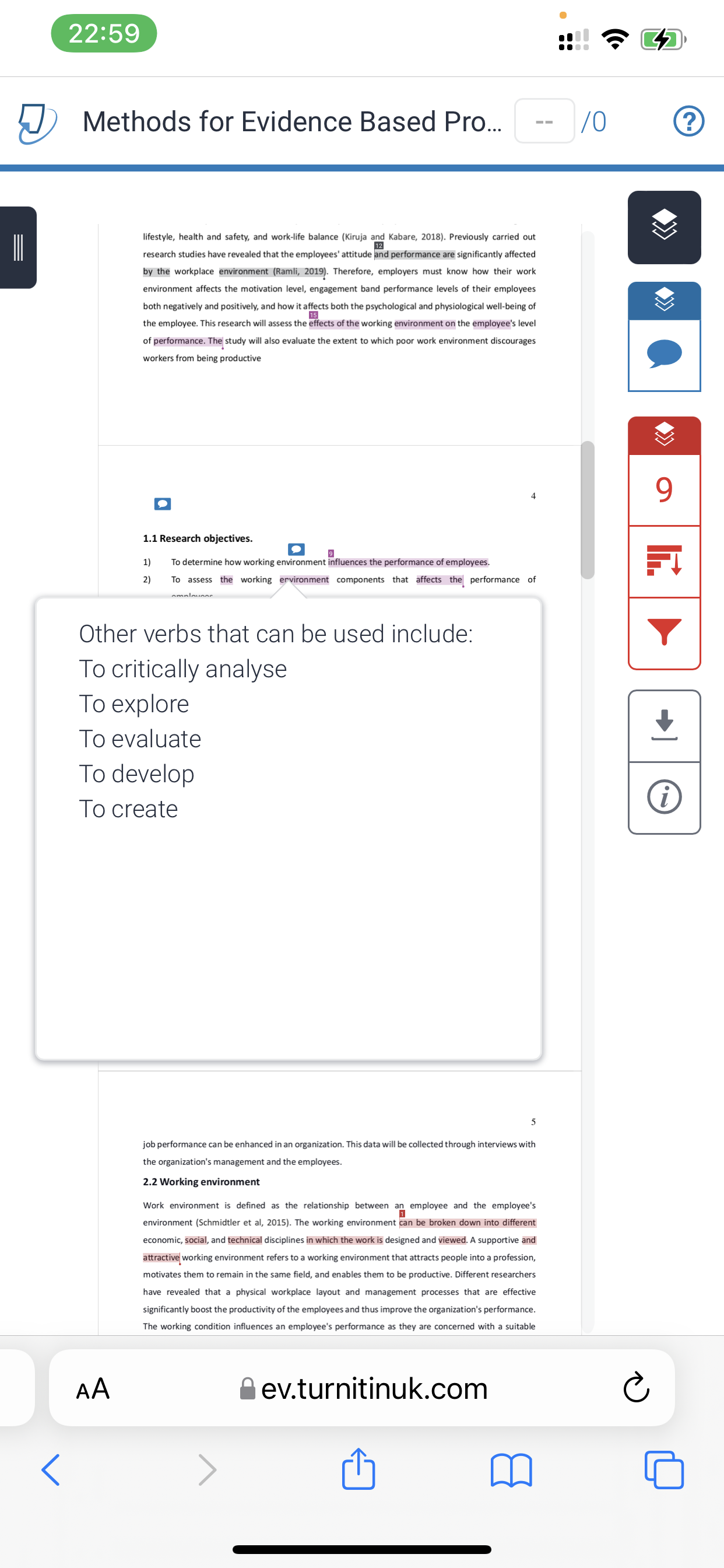Click the document vertical scrollbar thumb

(587, 509)
